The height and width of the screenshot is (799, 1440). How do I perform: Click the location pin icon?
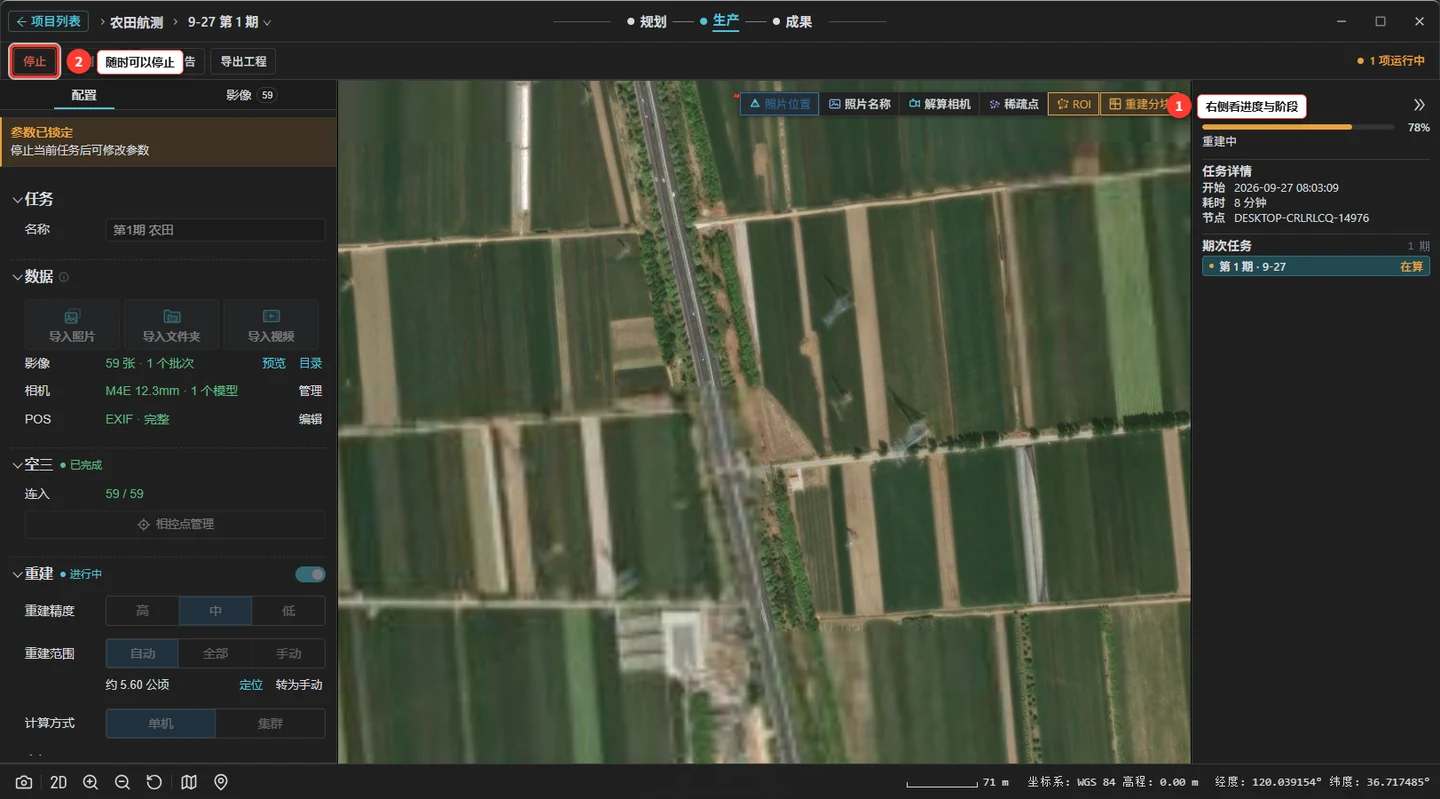[221, 782]
